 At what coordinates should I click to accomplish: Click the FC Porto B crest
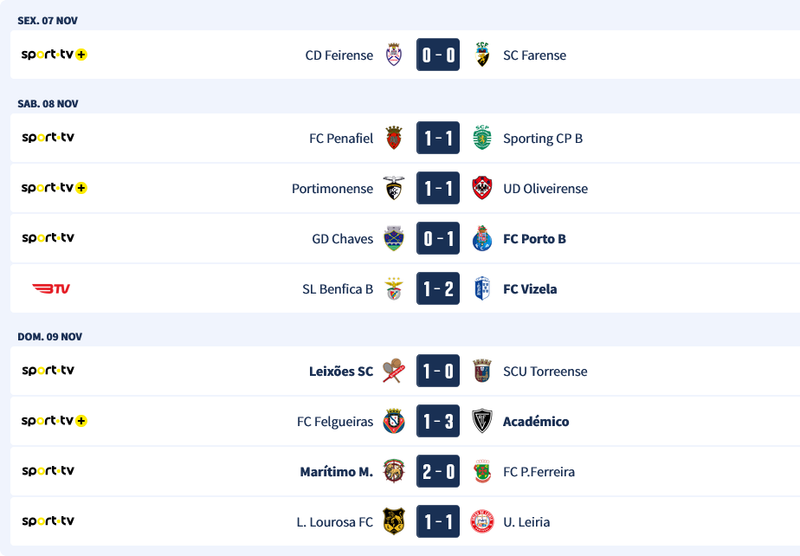(482, 239)
